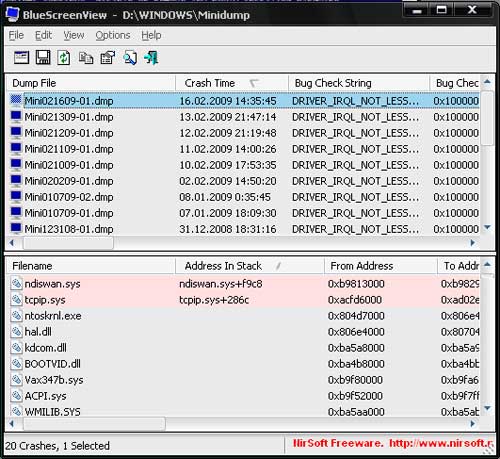Image resolution: width=500 pixels, height=459 pixels.
Task: Click from address 0xb9f52000
Action: point(355,396)
